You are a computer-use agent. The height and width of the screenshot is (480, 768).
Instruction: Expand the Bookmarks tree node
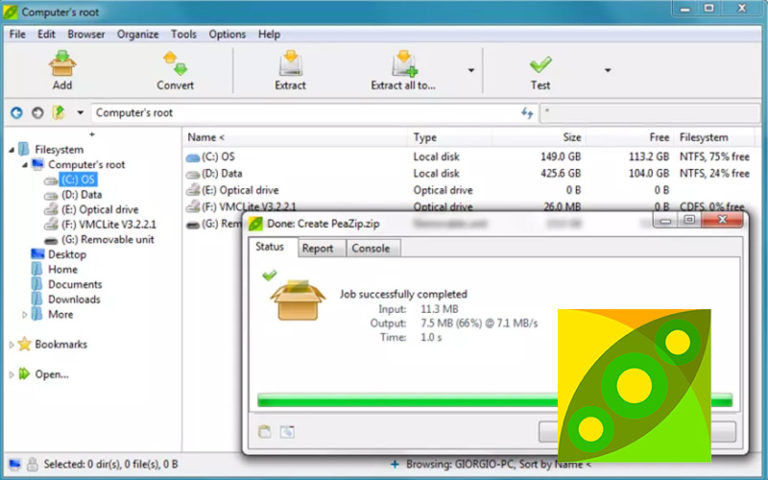click(11, 345)
